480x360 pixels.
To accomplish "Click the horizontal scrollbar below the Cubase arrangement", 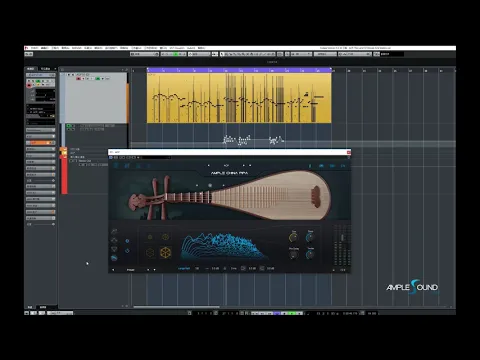I will (176, 307).
